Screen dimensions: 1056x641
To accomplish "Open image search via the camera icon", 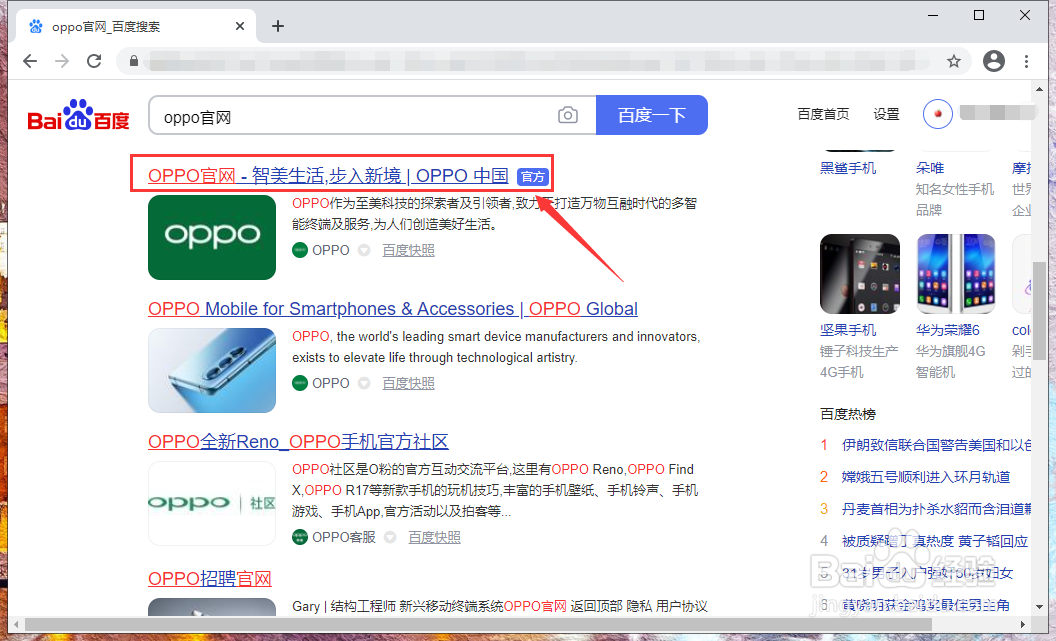I will (568, 115).
